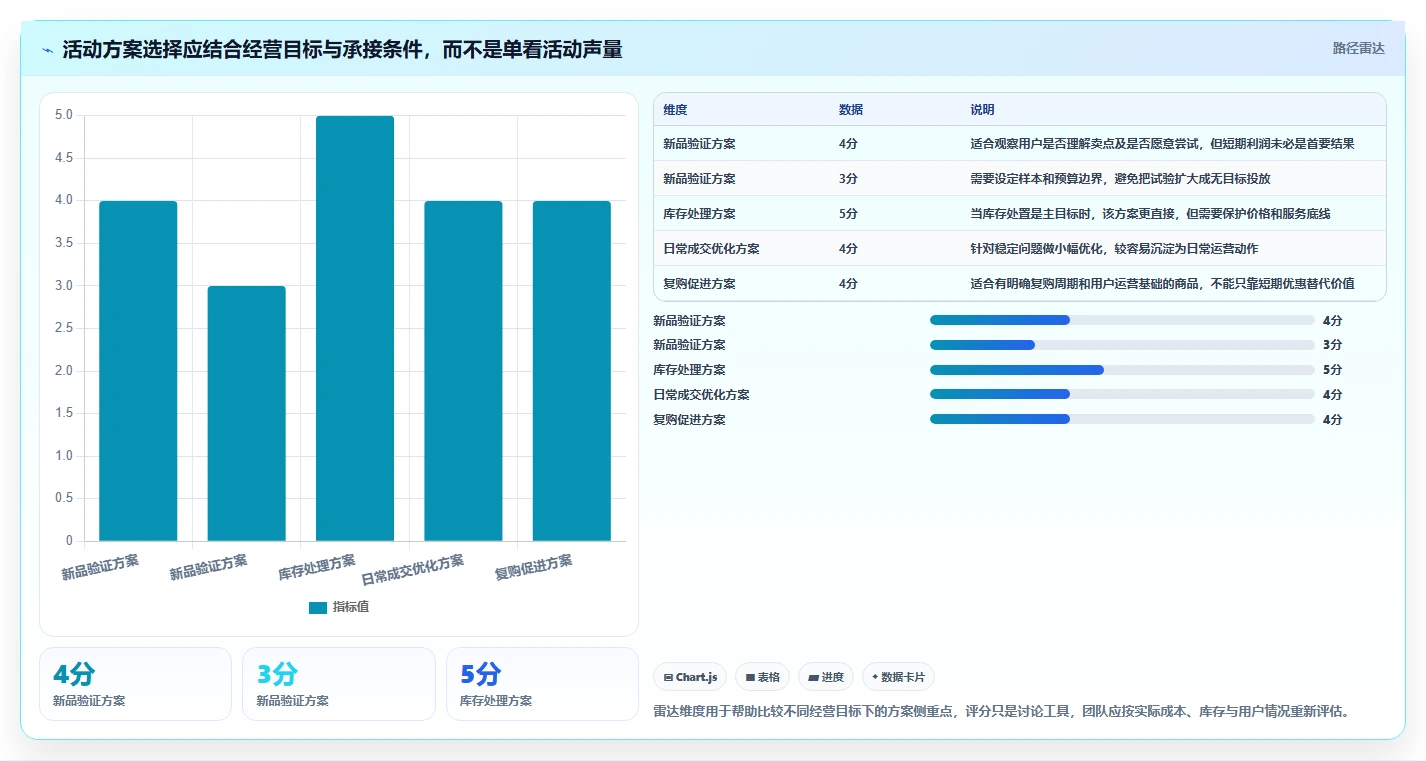
Task: Click the 日常成交优化方案 chart bar
Action: tap(463, 371)
